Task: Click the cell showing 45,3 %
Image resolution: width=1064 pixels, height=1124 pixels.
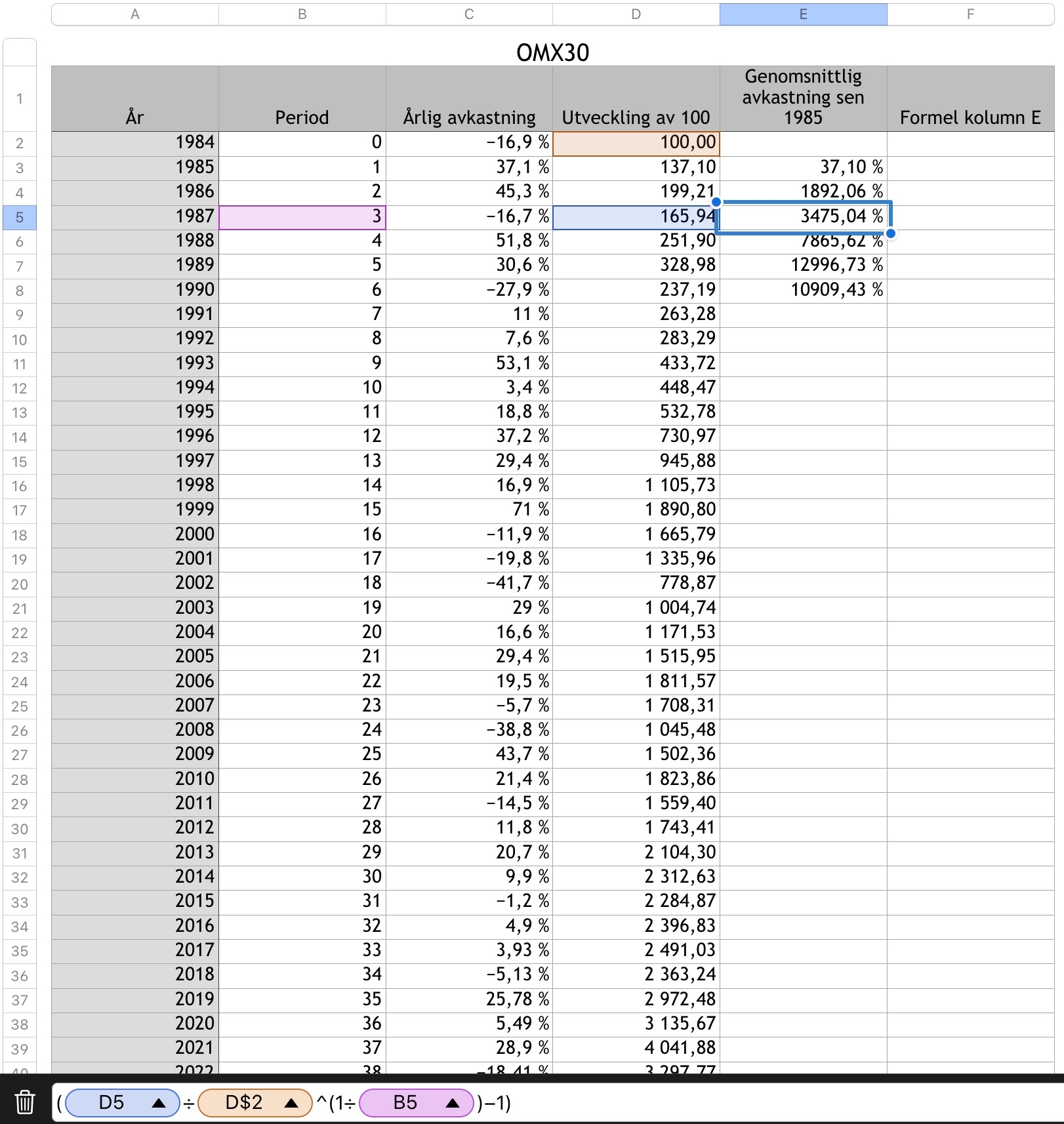Action: pos(469,192)
